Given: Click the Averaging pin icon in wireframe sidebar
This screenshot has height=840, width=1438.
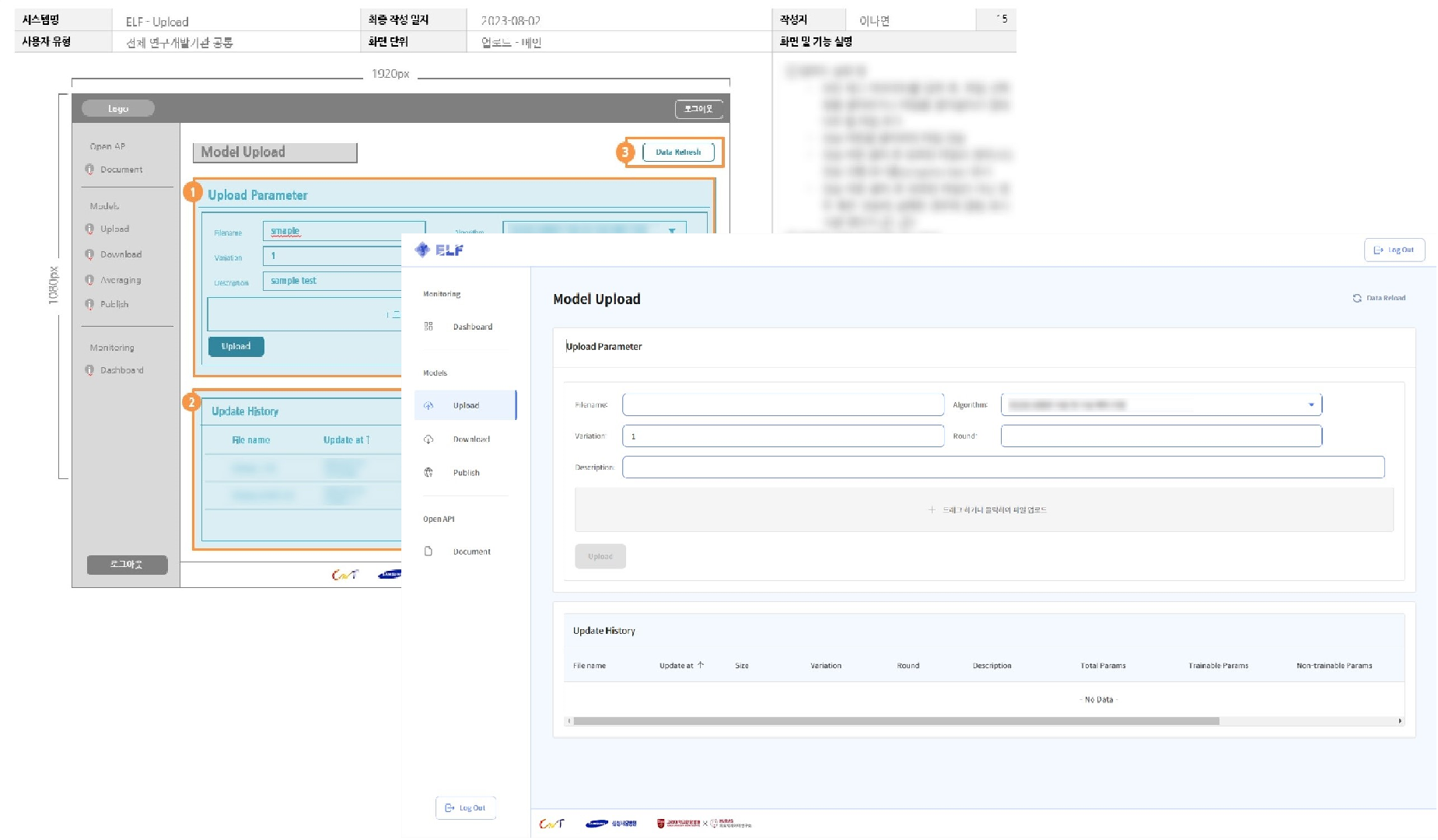Looking at the screenshot, I should (x=89, y=280).
